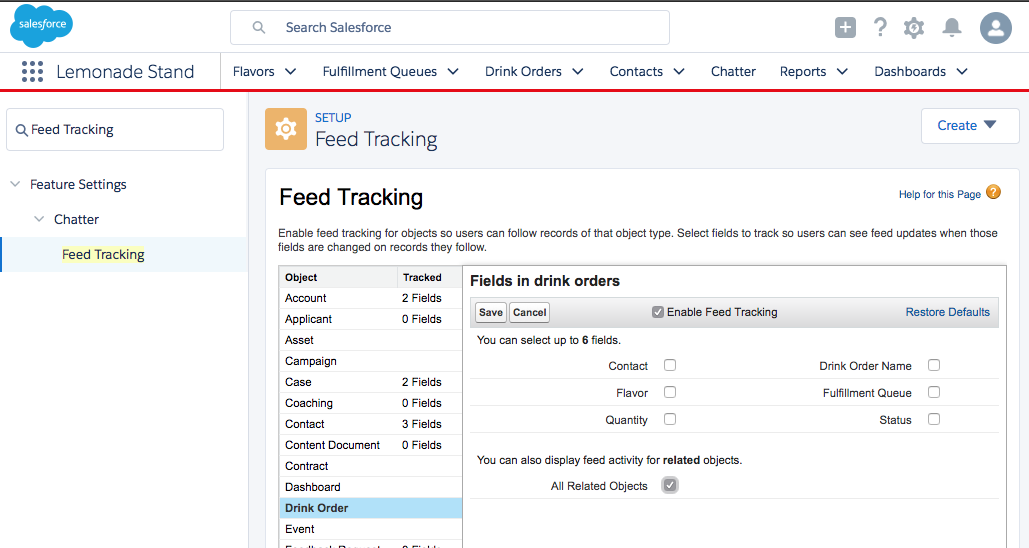Open the user profile avatar
The width and height of the screenshot is (1029, 548).
(996, 28)
